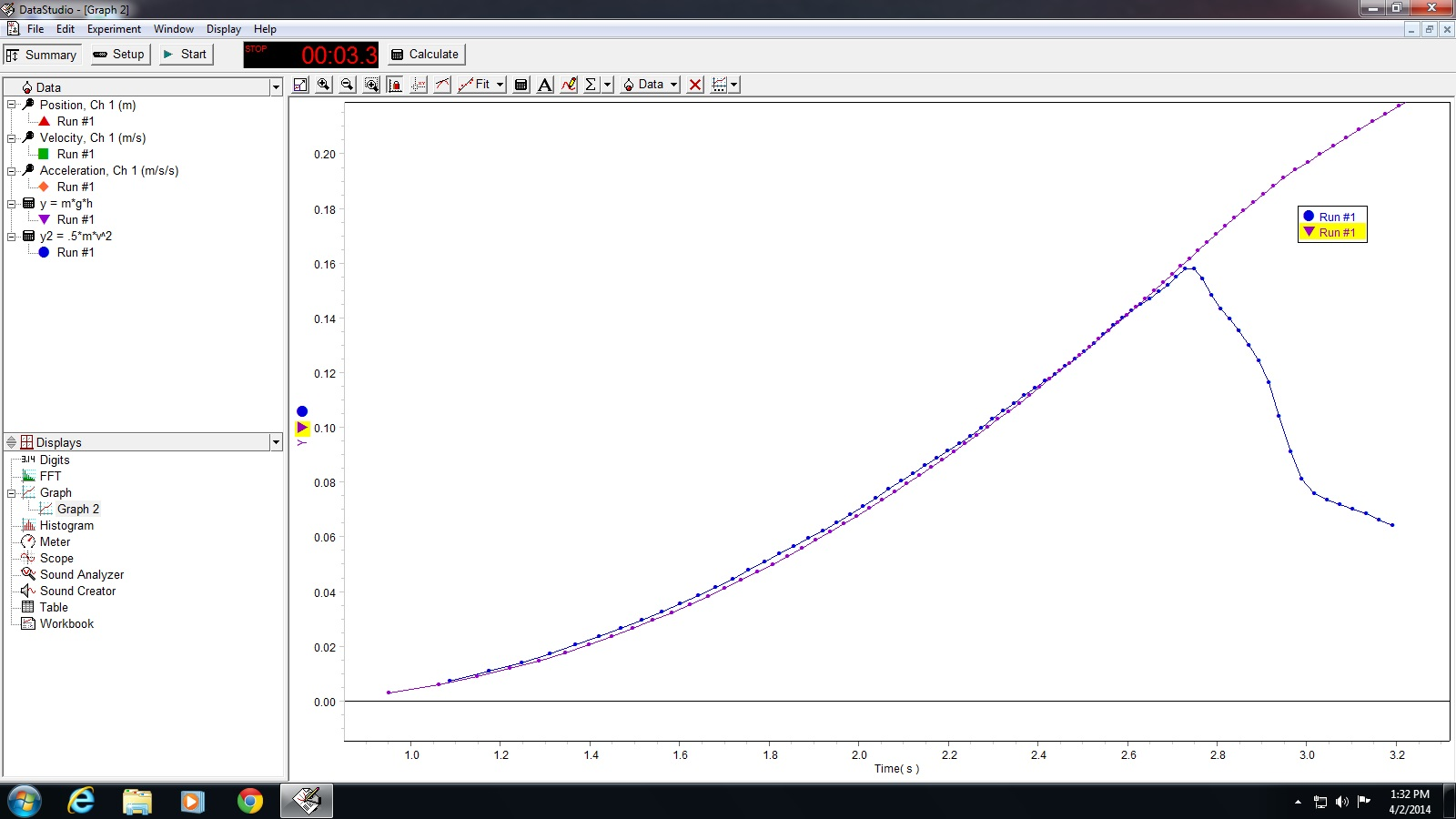The image size is (1456, 819).
Task: Toggle the Sigma statistics button
Action: click(591, 85)
